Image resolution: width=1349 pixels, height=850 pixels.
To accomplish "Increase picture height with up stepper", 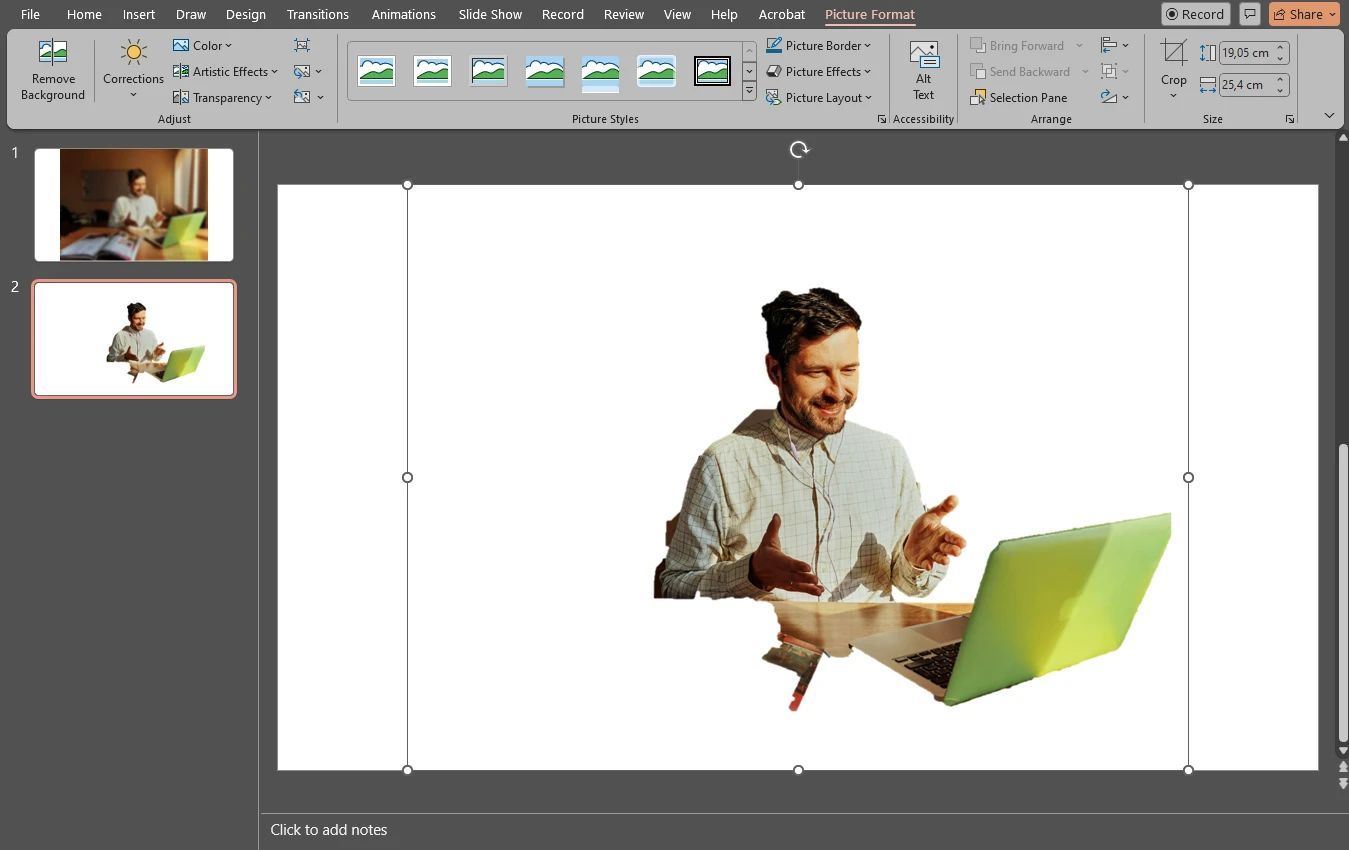I will point(1281,48).
